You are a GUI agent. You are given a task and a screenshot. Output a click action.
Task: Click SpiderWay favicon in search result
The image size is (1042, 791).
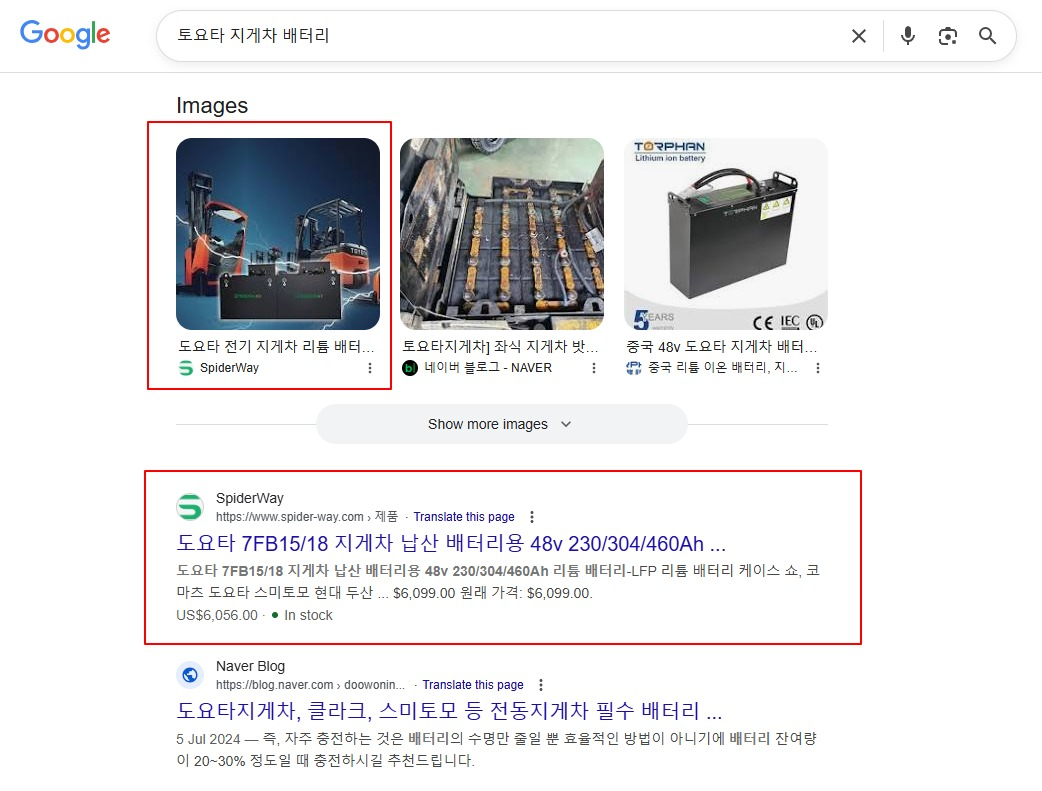(x=190, y=507)
